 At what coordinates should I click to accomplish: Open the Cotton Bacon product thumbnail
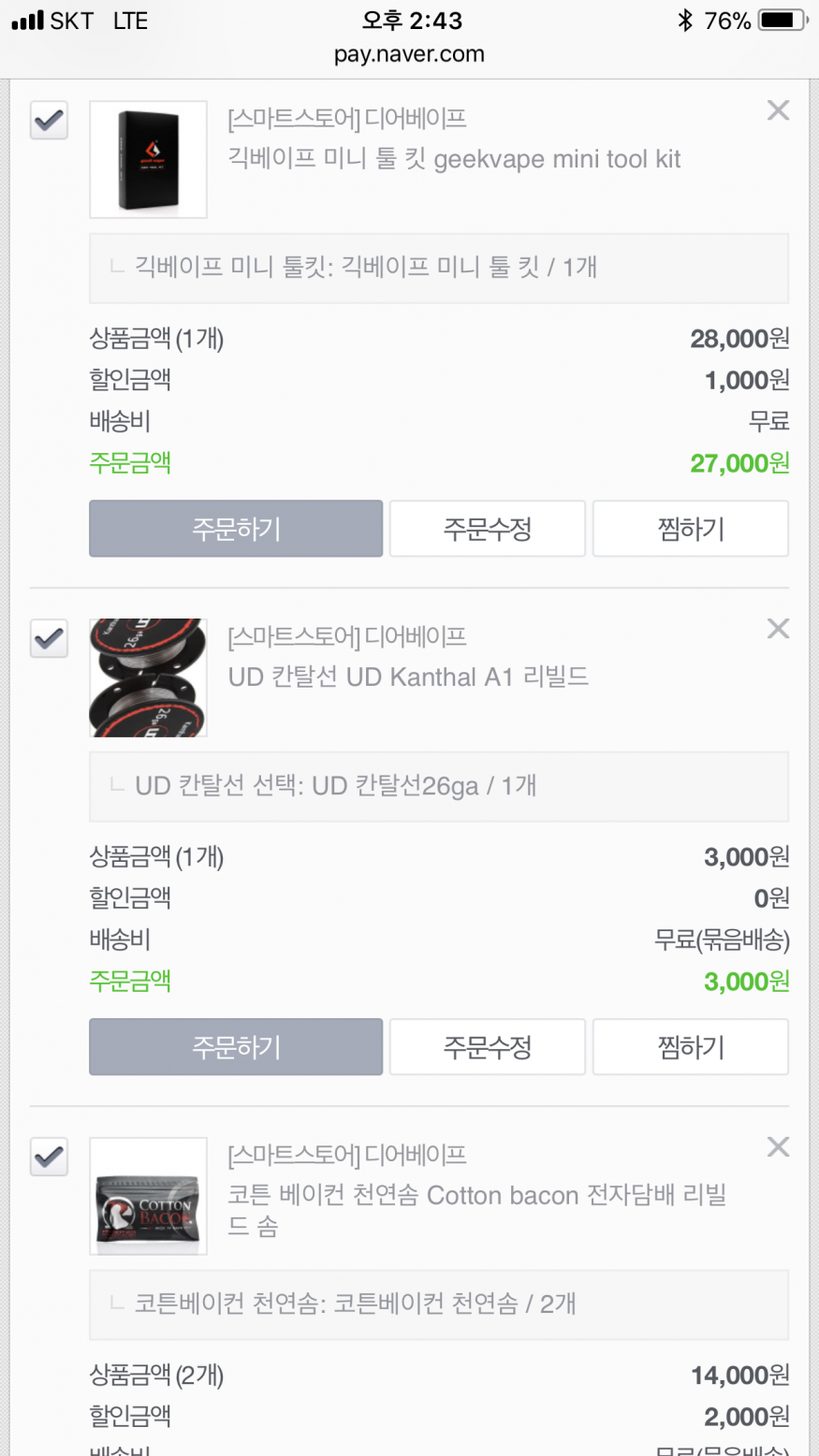tap(148, 1196)
